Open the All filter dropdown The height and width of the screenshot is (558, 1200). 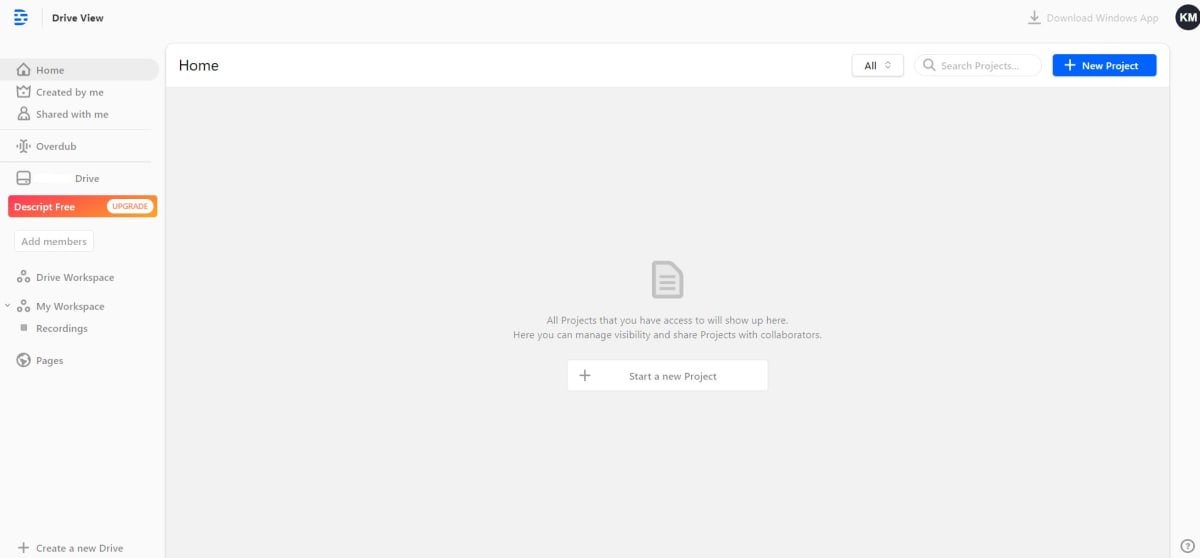click(877, 65)
